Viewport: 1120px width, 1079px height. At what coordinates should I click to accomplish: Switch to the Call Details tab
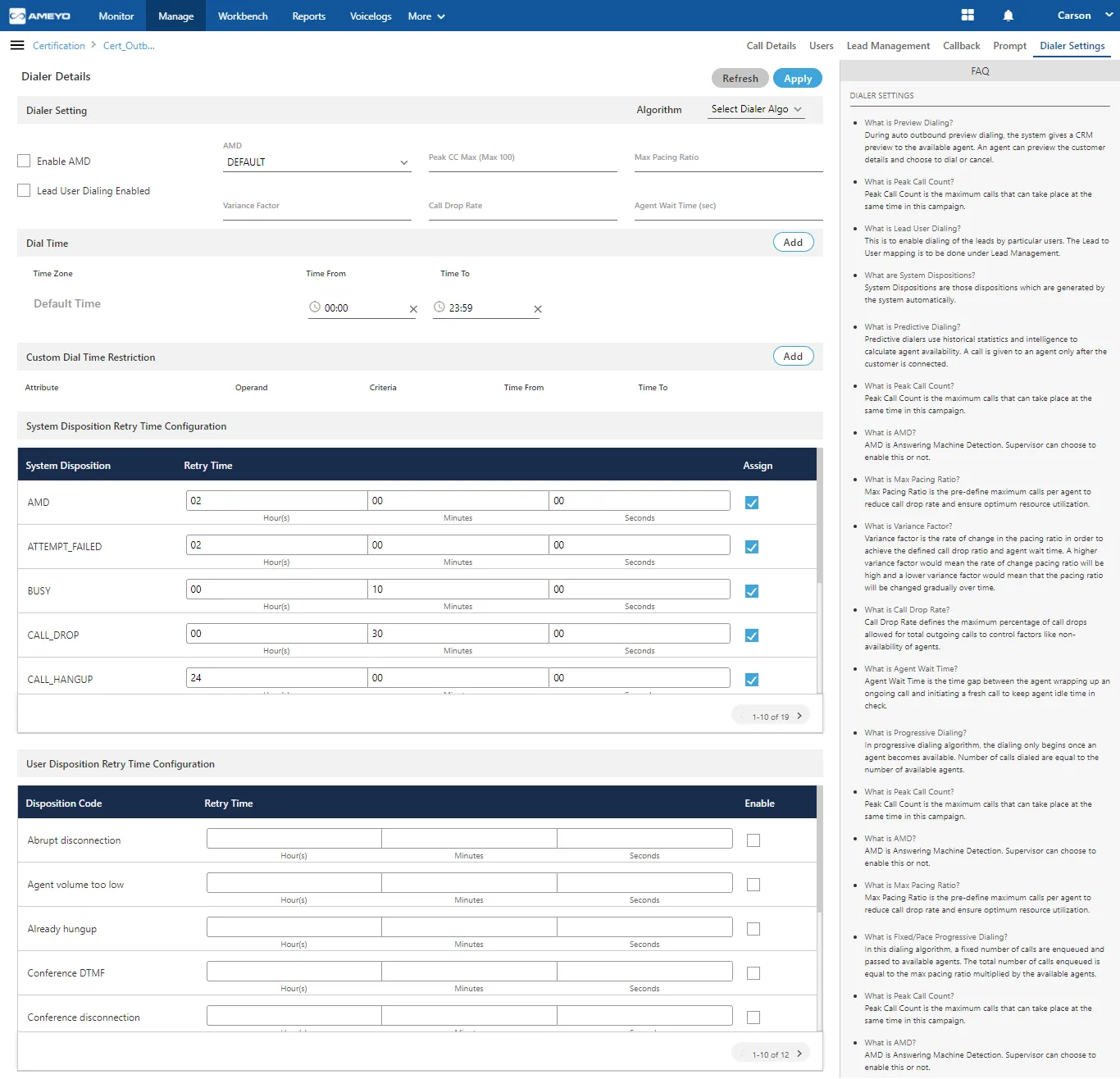[x=772, y=46]
